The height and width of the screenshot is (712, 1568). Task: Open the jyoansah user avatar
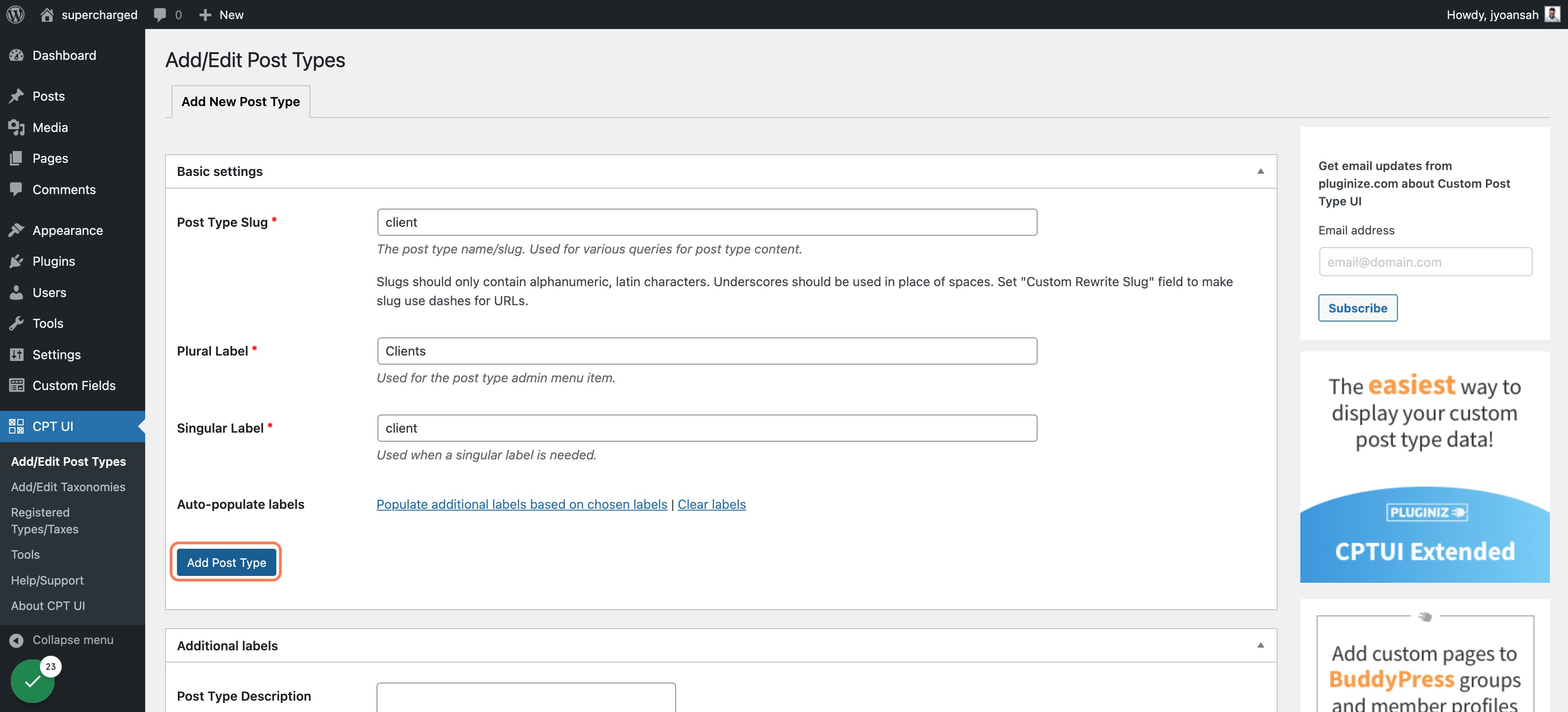[x=1553, y=14]
